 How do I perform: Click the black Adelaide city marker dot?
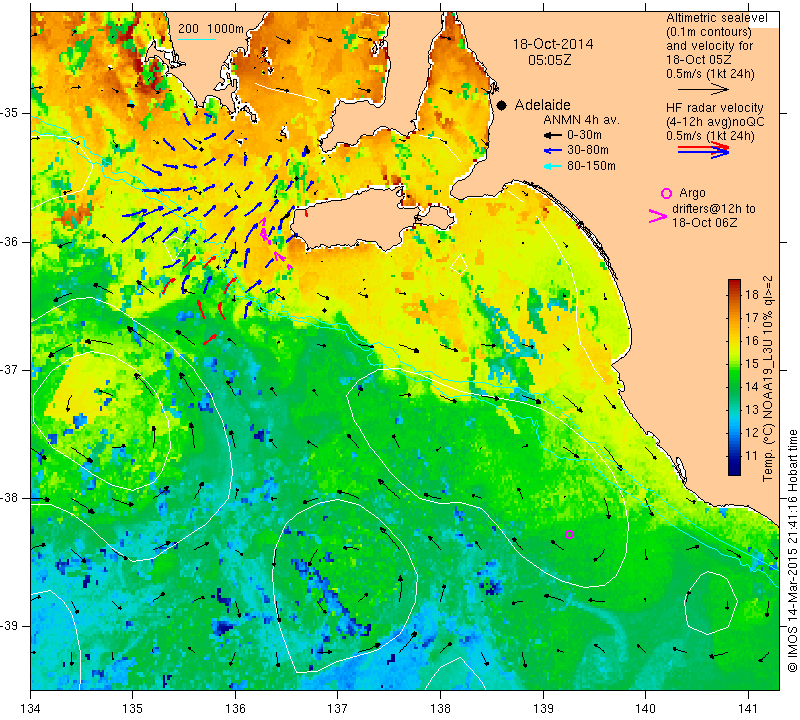pyautogui.click(x=502, y=105)
